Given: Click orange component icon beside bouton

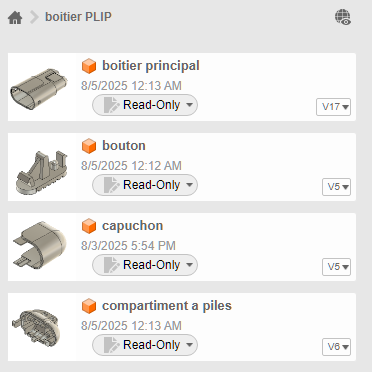Looking at the screenshot, I should click(x=89, y=146).
